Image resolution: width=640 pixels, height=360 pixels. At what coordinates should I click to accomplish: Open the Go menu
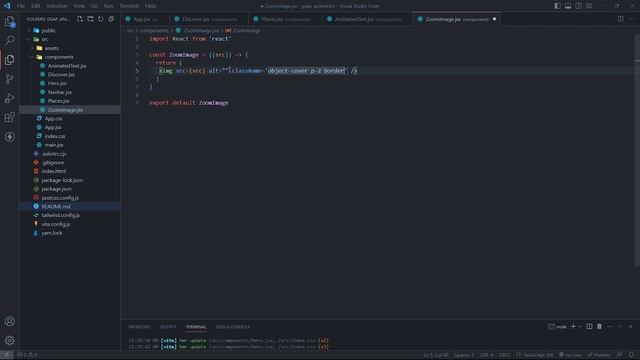94,6
